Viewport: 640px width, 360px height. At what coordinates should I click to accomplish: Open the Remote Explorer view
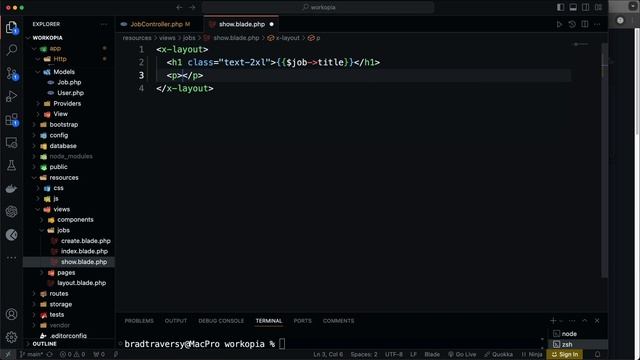click(11, 143)
